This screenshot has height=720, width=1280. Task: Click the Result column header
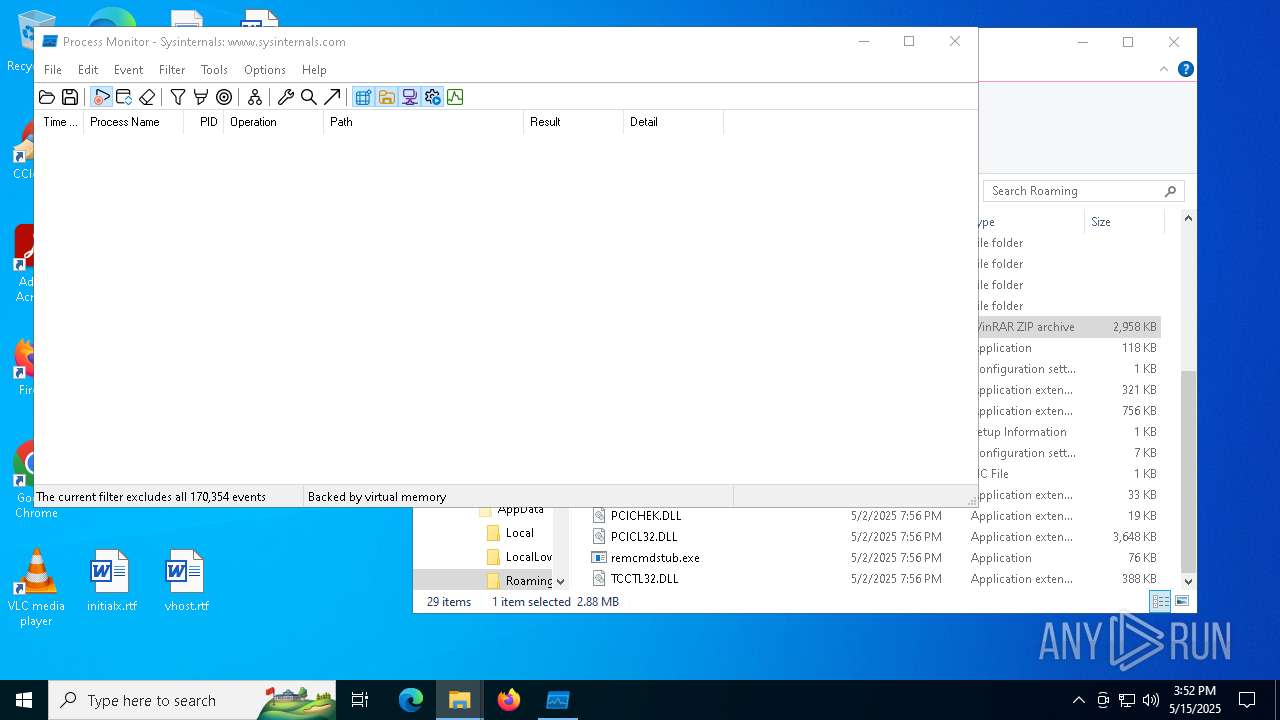point(574,122)
